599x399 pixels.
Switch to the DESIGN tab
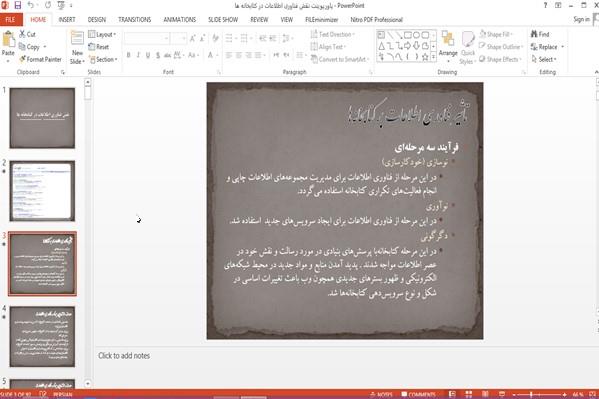click(97, 19)
